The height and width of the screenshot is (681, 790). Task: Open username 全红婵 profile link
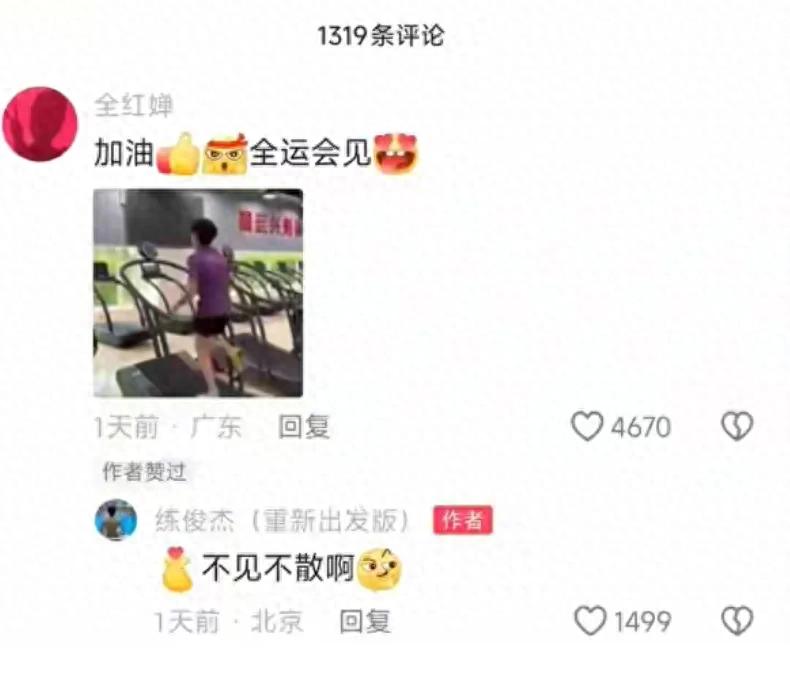click(x=134, y=106)
